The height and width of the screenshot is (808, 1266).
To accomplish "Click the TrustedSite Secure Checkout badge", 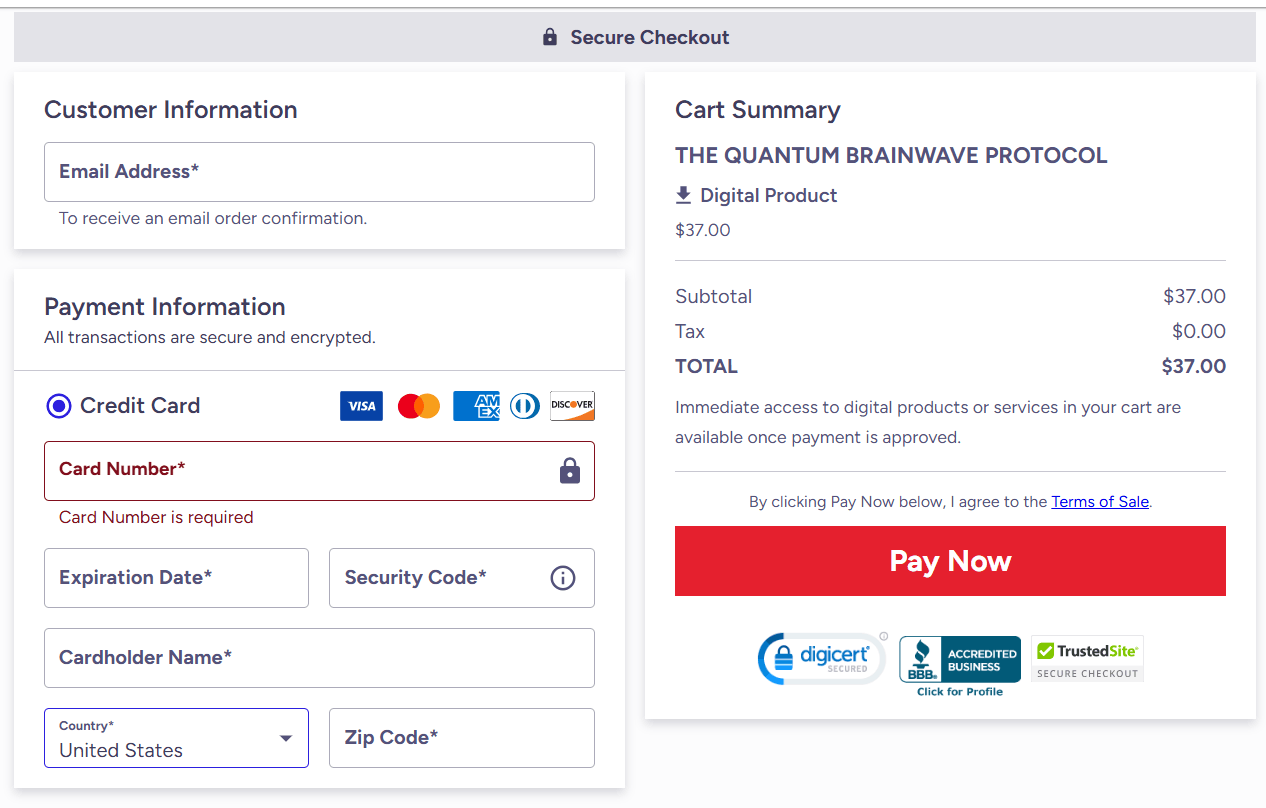I will (1087, 658).
